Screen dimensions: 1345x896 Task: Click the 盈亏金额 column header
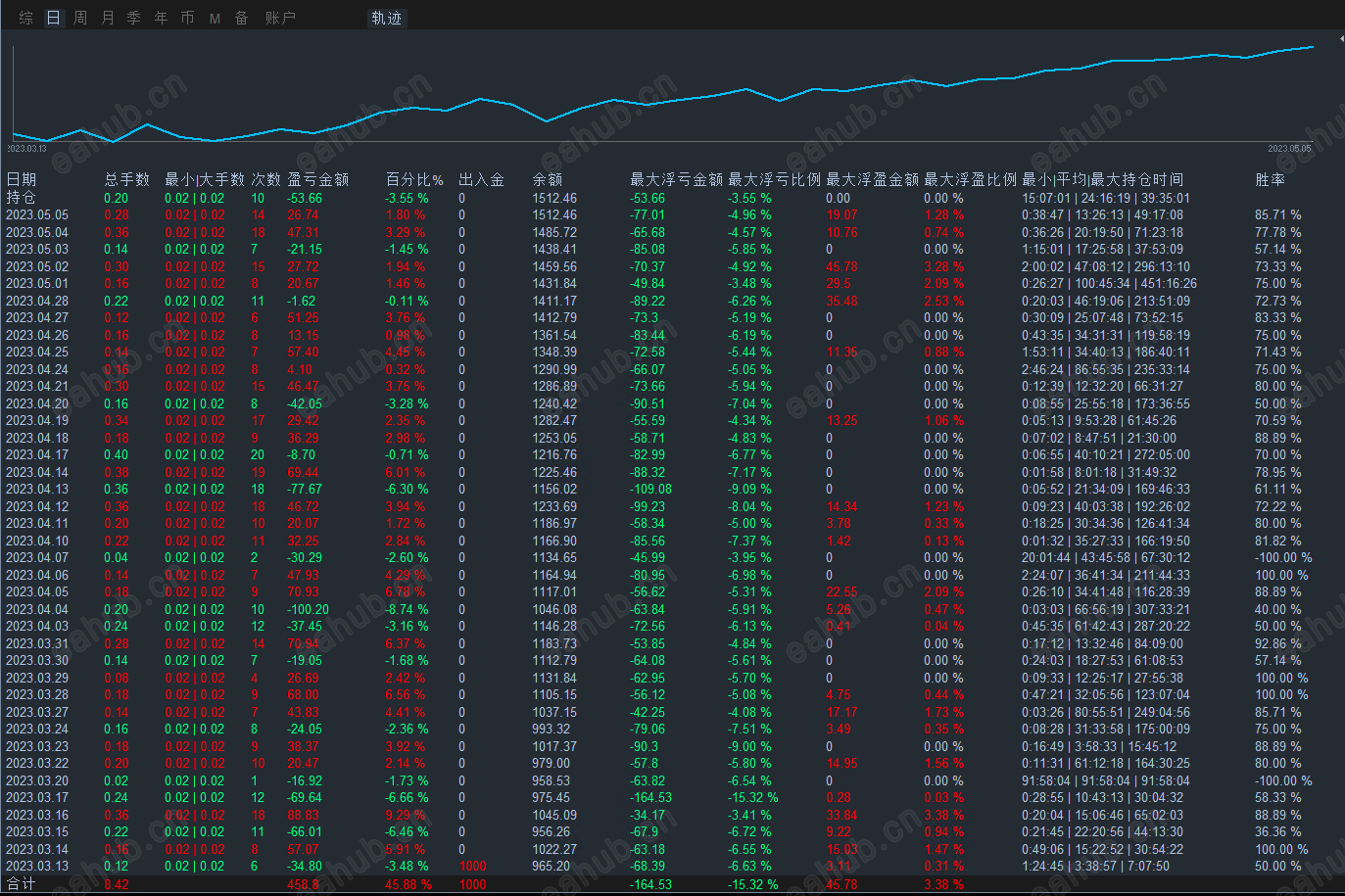317,179
